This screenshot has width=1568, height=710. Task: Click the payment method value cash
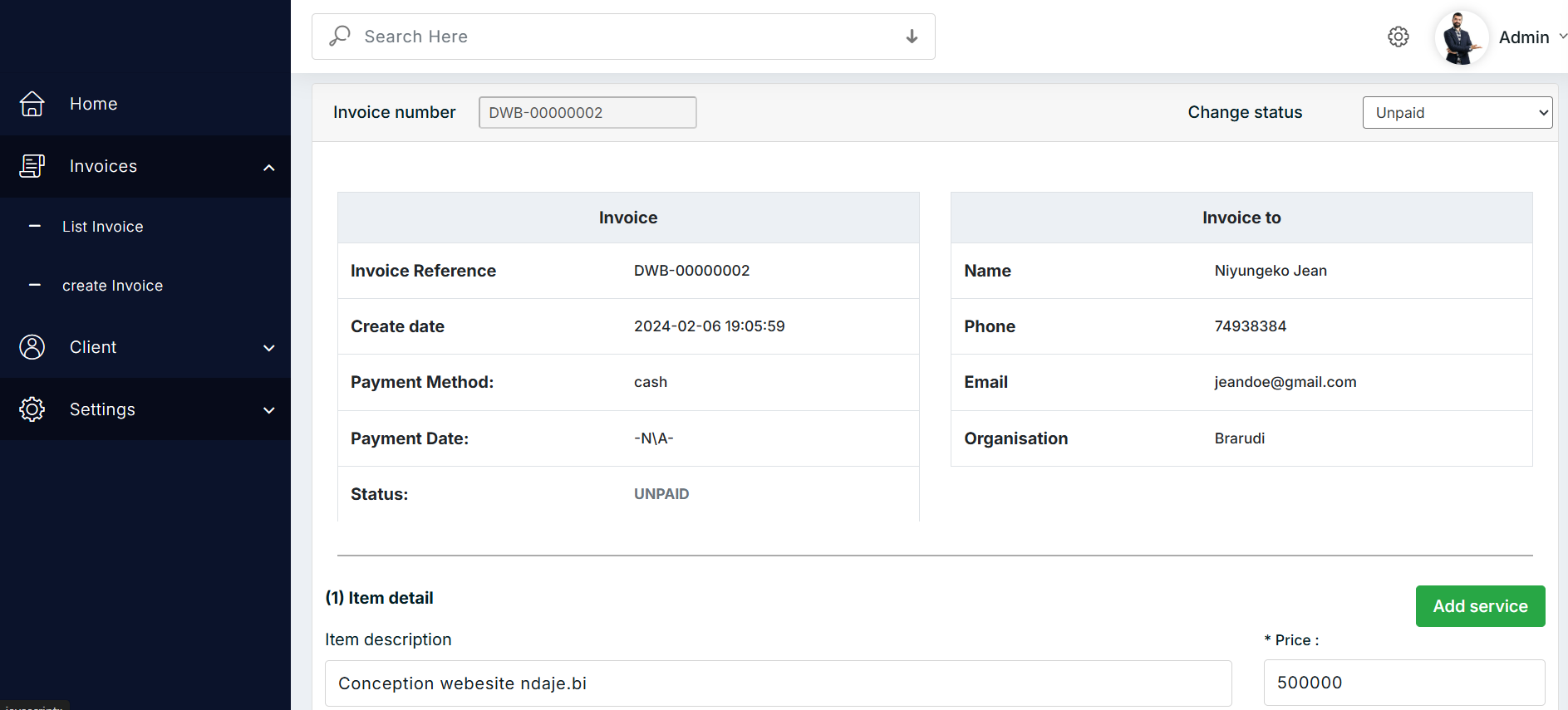[651, 382]
